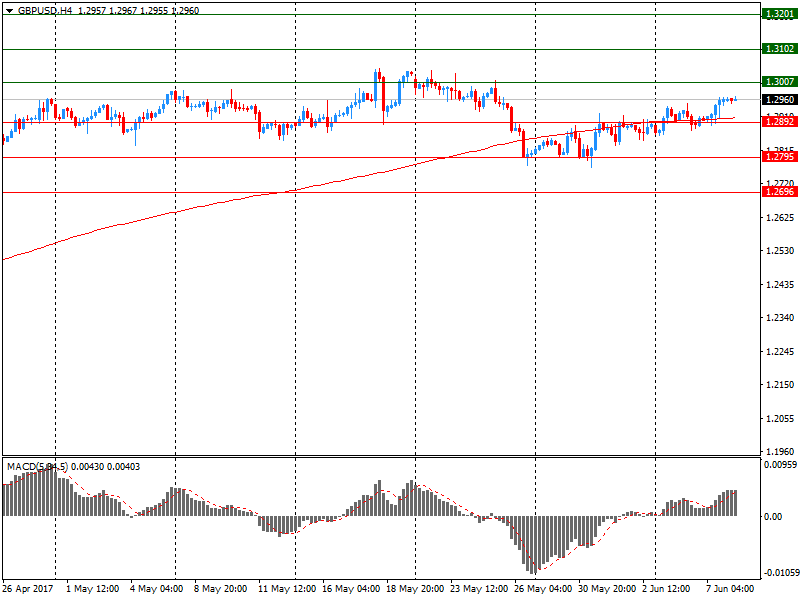This screenshot has height=600, width=800.
Task: Click the MACD scale value 0.00959
Action: tap(780, 465)
